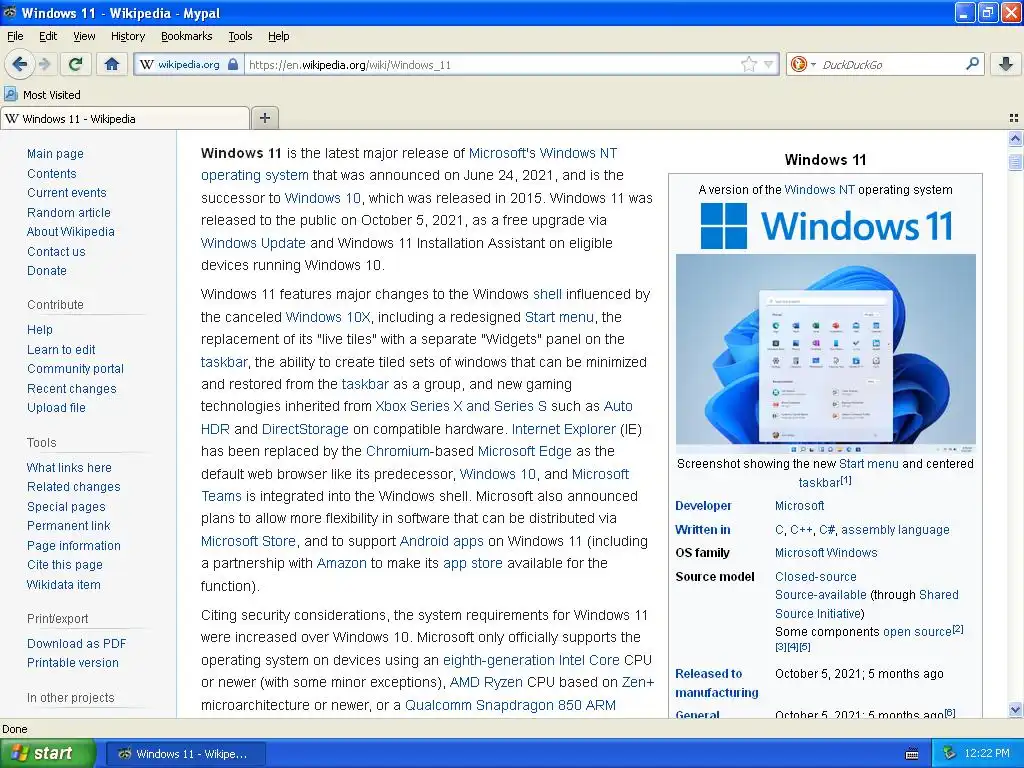The image size is (1024, 768).
Task: Open the Help menu
Action: tap(278, 36)
